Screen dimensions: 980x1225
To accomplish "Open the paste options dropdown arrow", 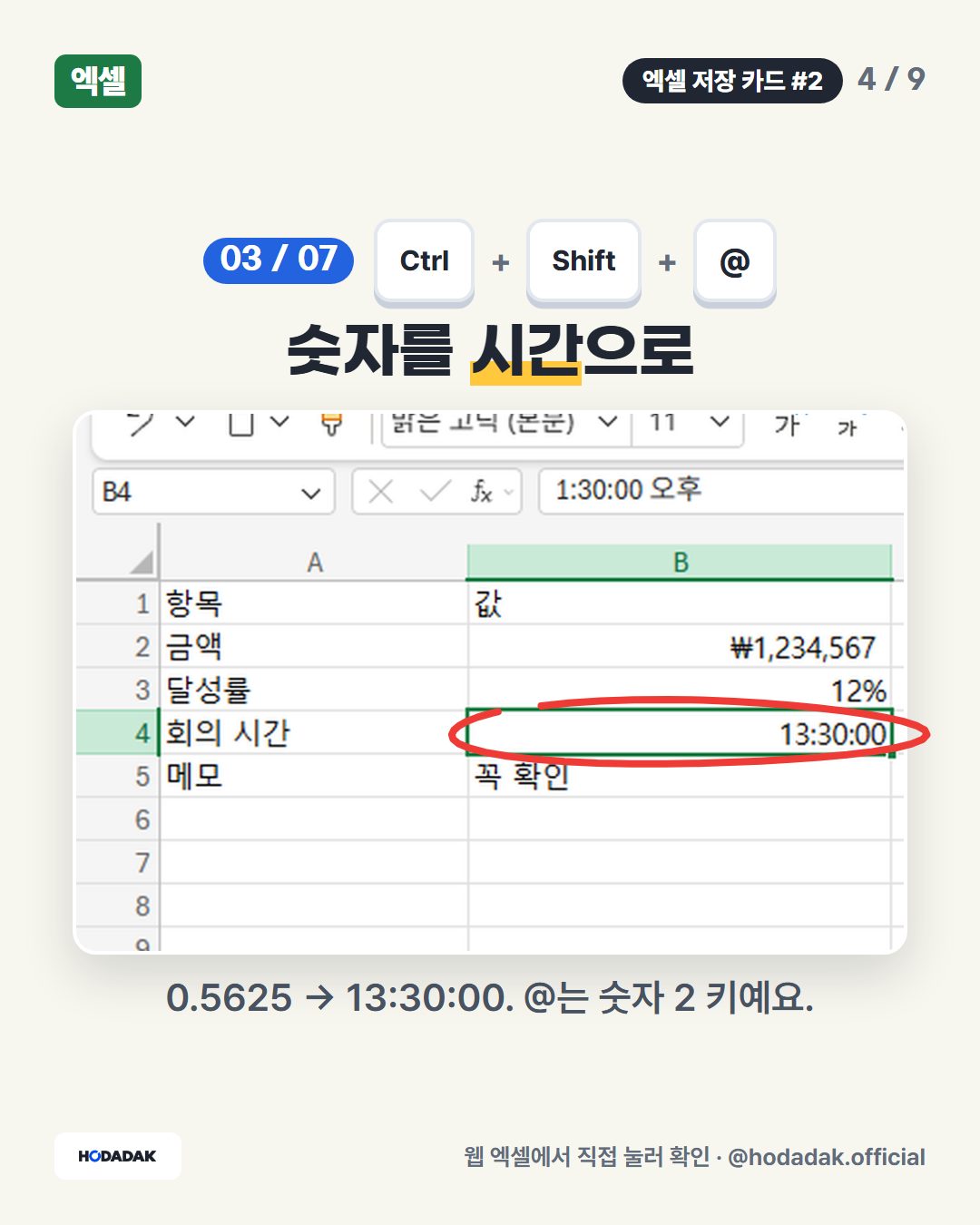I will click(x=279, y=422).
